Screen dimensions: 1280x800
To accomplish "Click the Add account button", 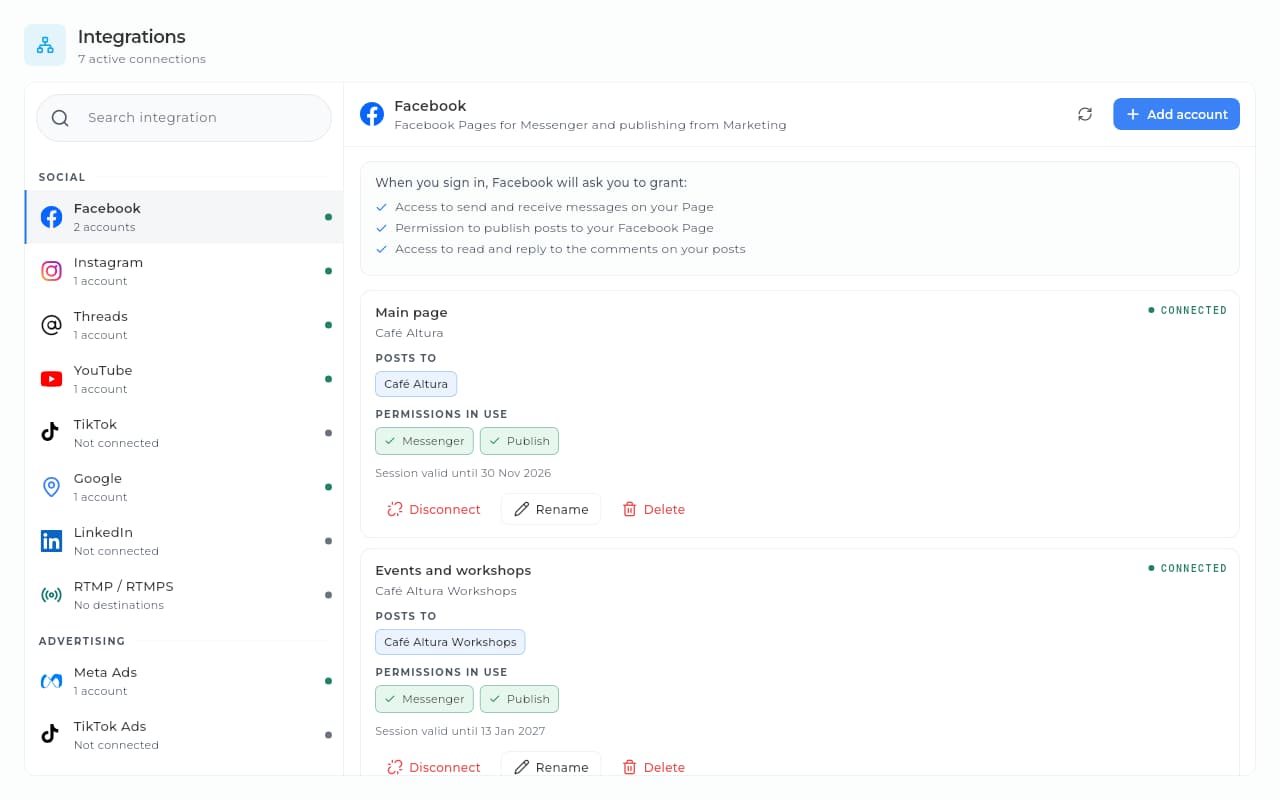I will coord(1176,114).
